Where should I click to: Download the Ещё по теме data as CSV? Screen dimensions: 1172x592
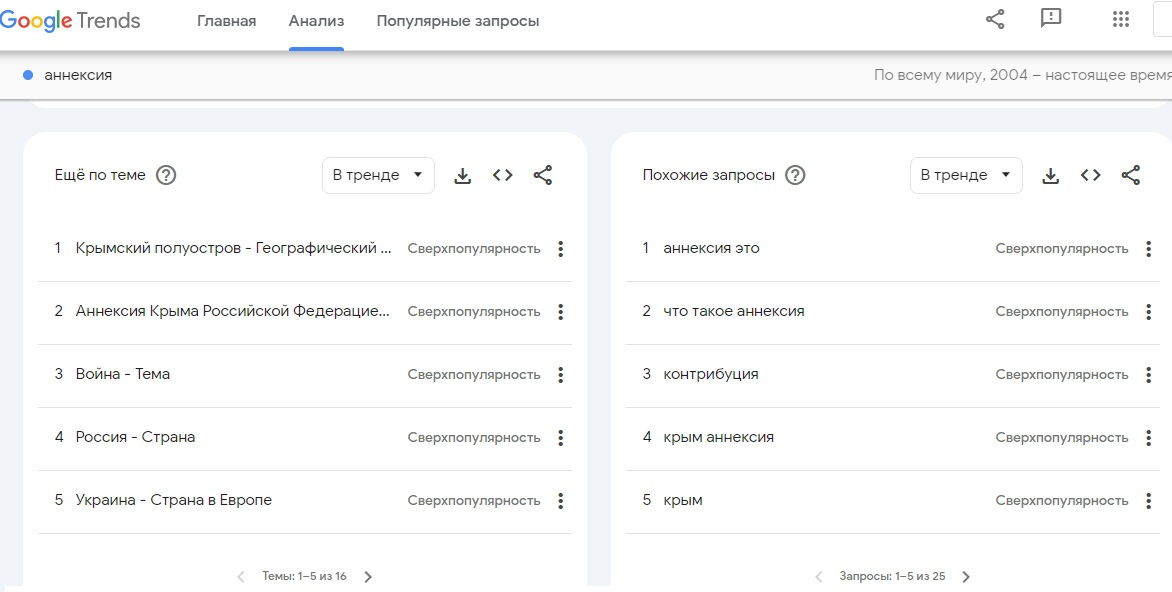tap(463, 176)
